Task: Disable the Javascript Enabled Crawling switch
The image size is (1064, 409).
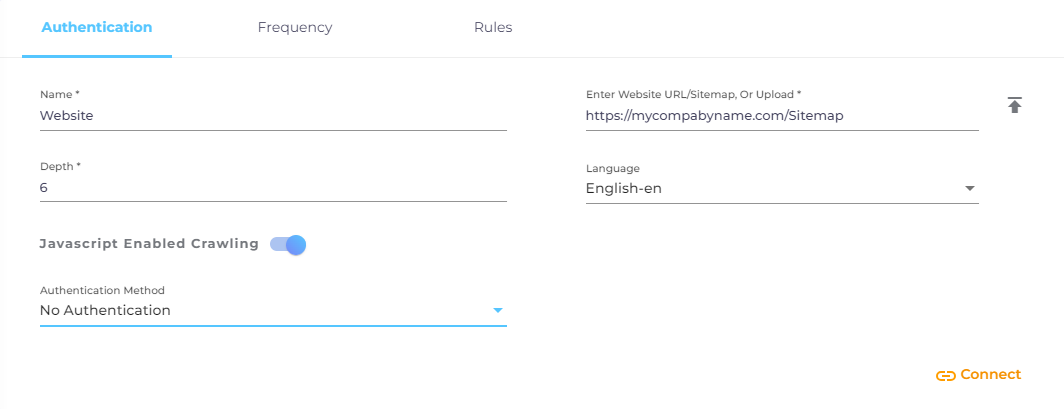Action: pyautogui.click(x=288, y=244)
